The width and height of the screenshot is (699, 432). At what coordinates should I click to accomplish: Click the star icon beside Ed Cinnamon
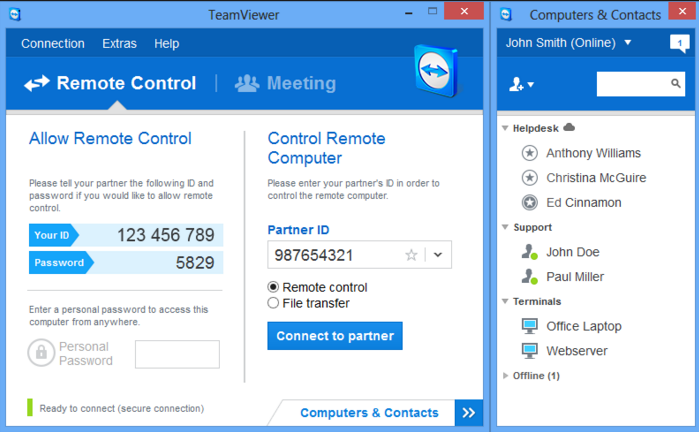click(530, 202)
